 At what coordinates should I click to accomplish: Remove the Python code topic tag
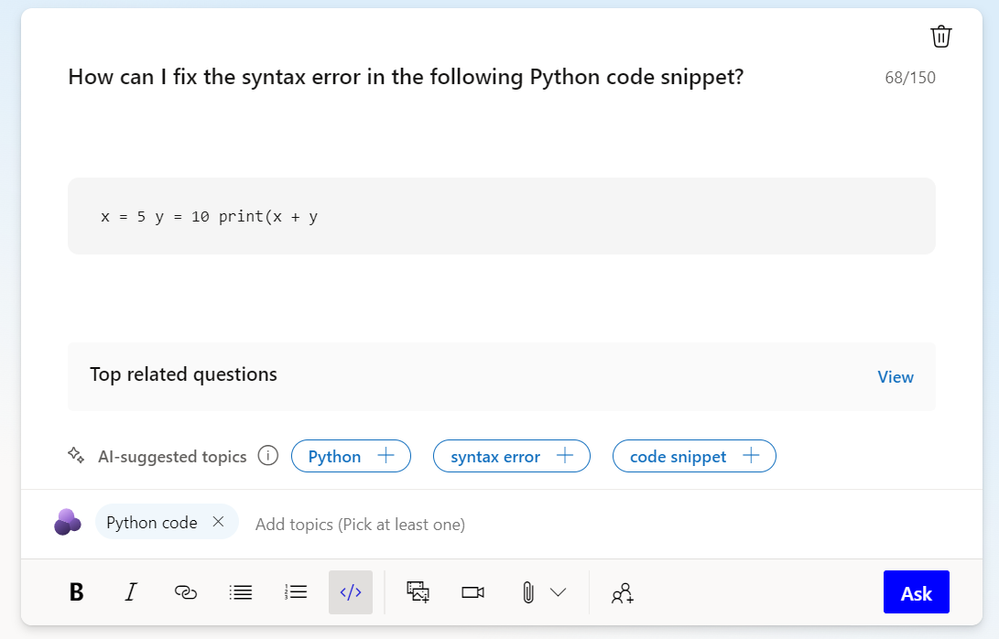[x=218, y=522]
